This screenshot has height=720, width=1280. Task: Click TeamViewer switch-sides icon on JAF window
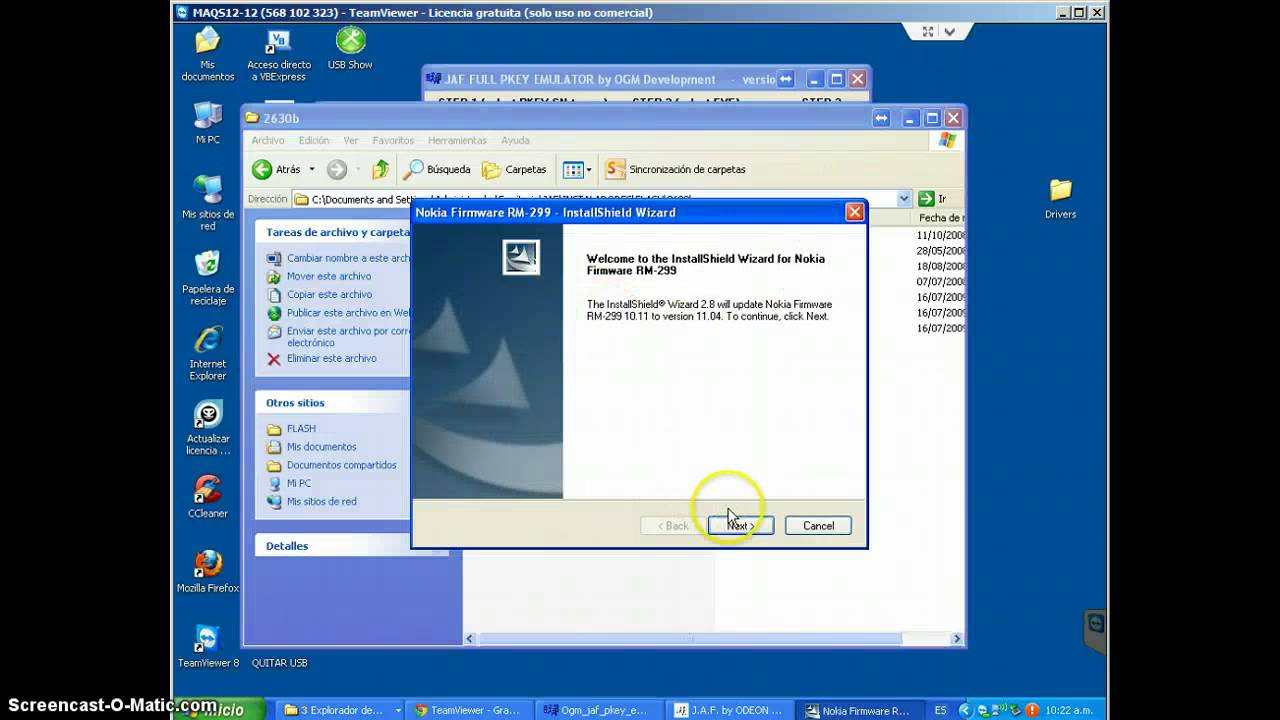coord(786,79)
